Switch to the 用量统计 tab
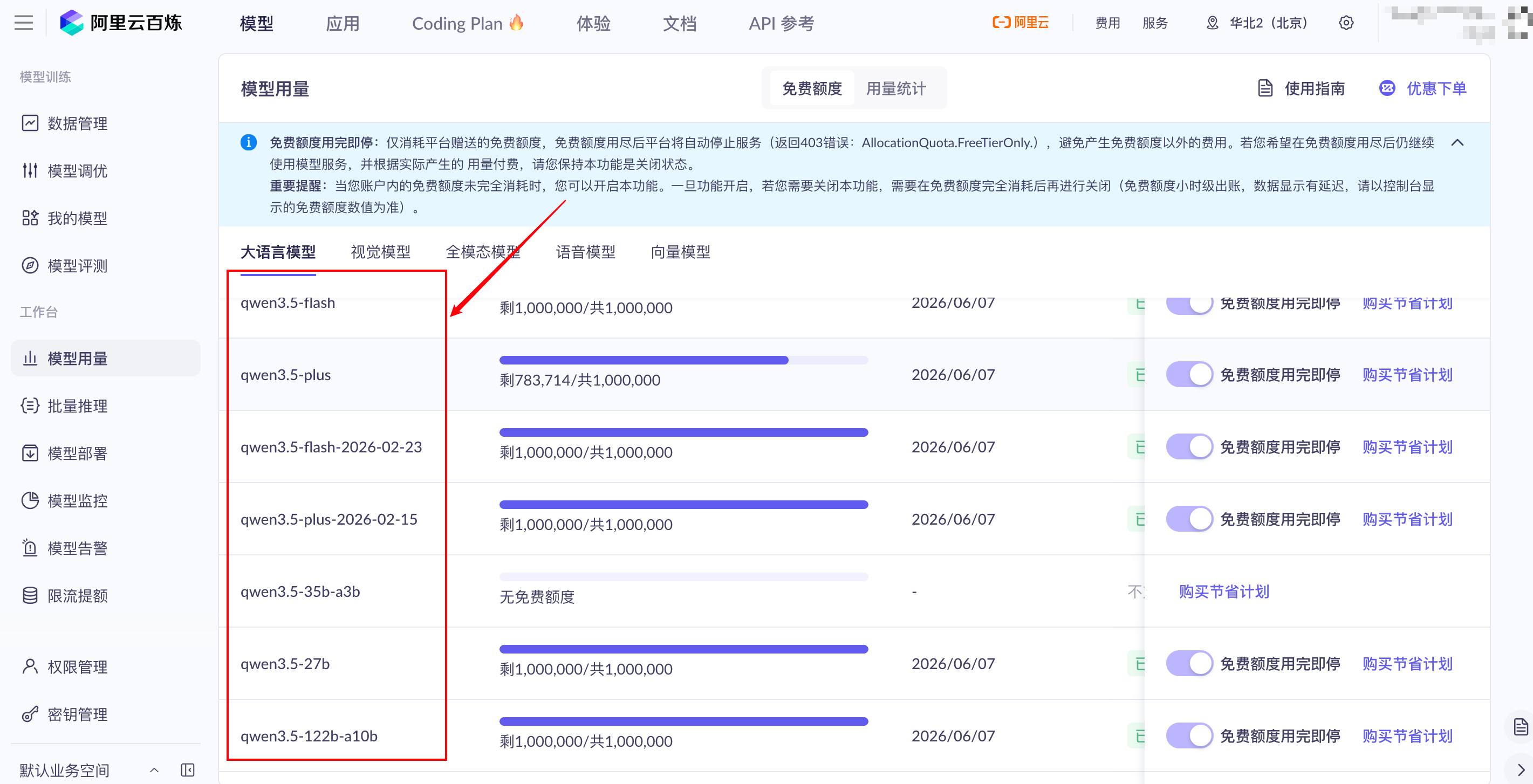This screenshot has width=1533, height=784. 895,88
